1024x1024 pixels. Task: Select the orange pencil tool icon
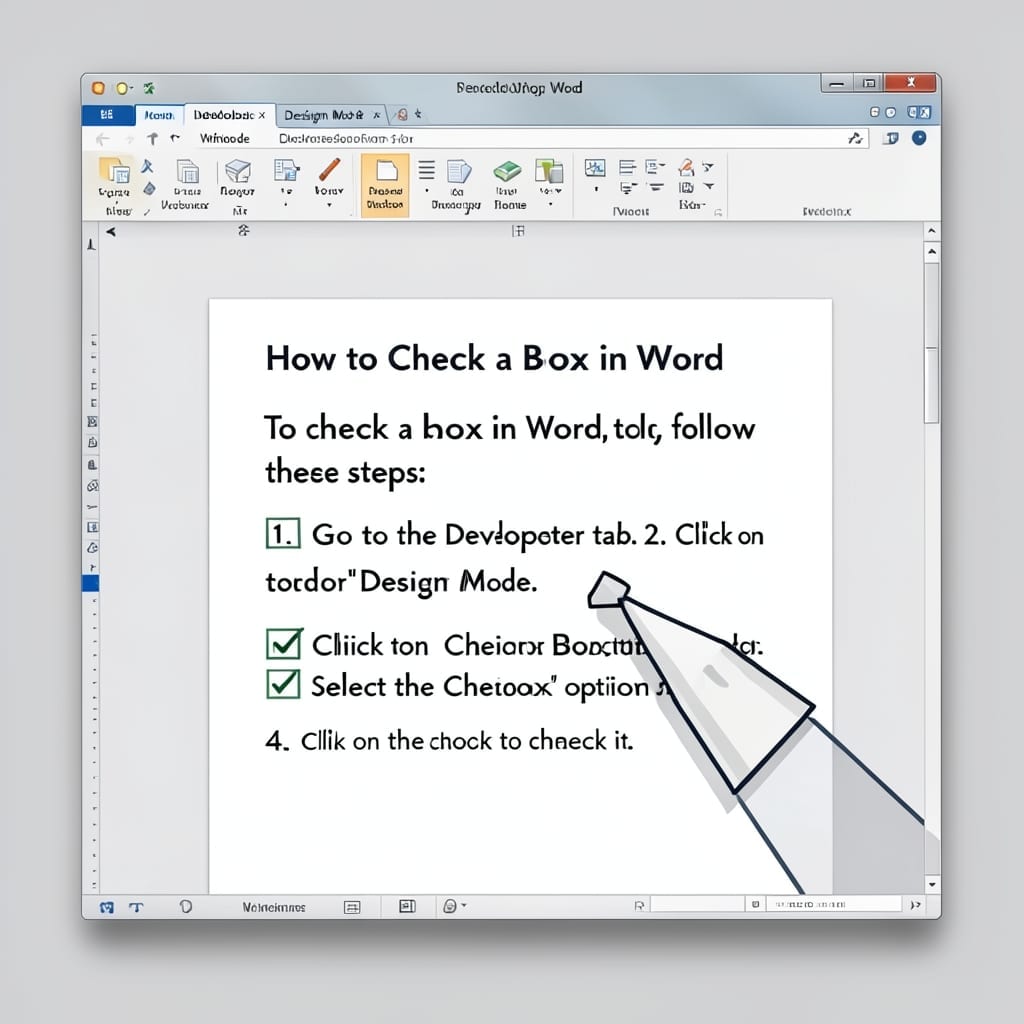(x=329, y=169)
